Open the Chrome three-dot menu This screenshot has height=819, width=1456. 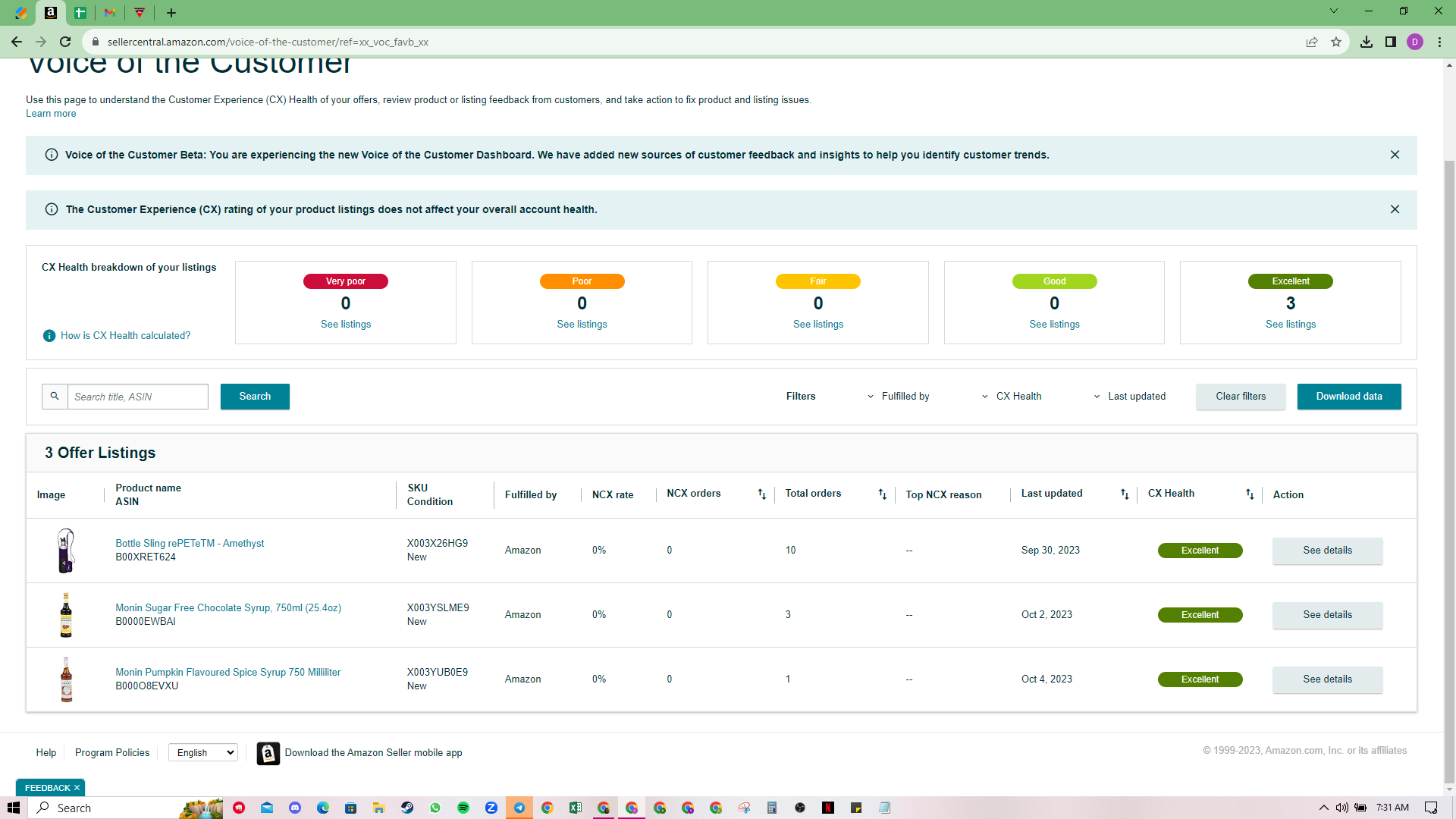pos(1439,42)
